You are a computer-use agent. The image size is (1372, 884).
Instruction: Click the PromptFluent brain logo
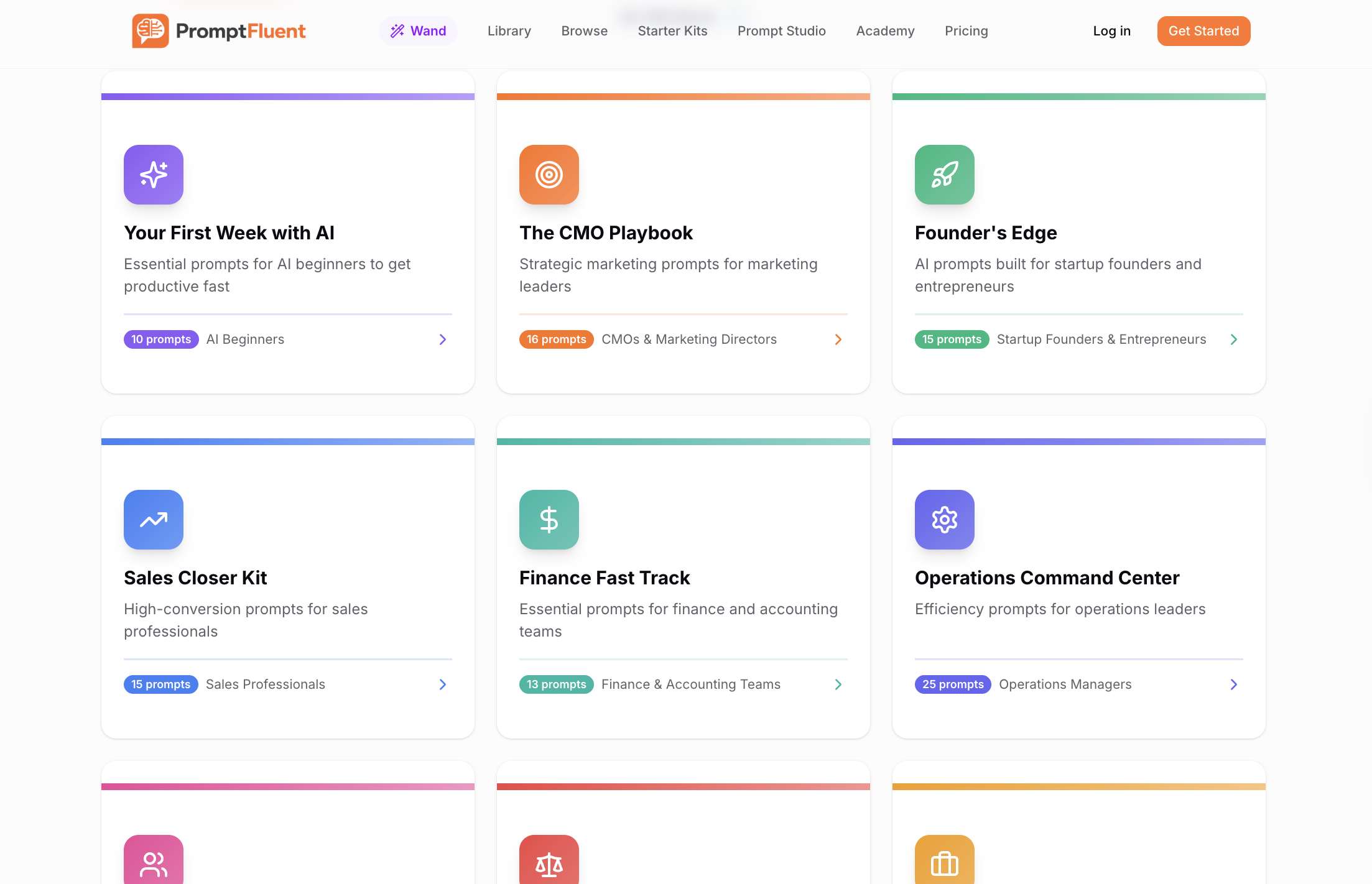pyautogui.click(x=150, y=30)
